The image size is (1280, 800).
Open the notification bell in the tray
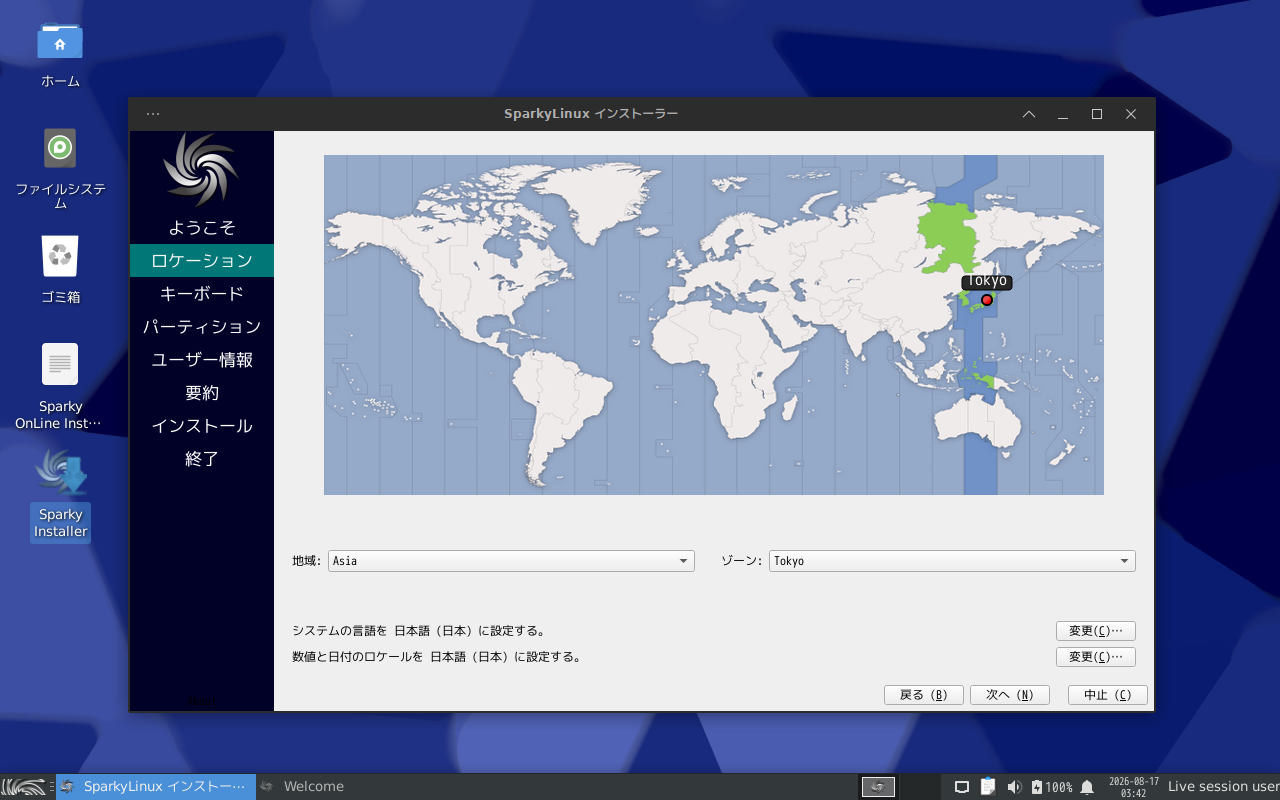1087,787
